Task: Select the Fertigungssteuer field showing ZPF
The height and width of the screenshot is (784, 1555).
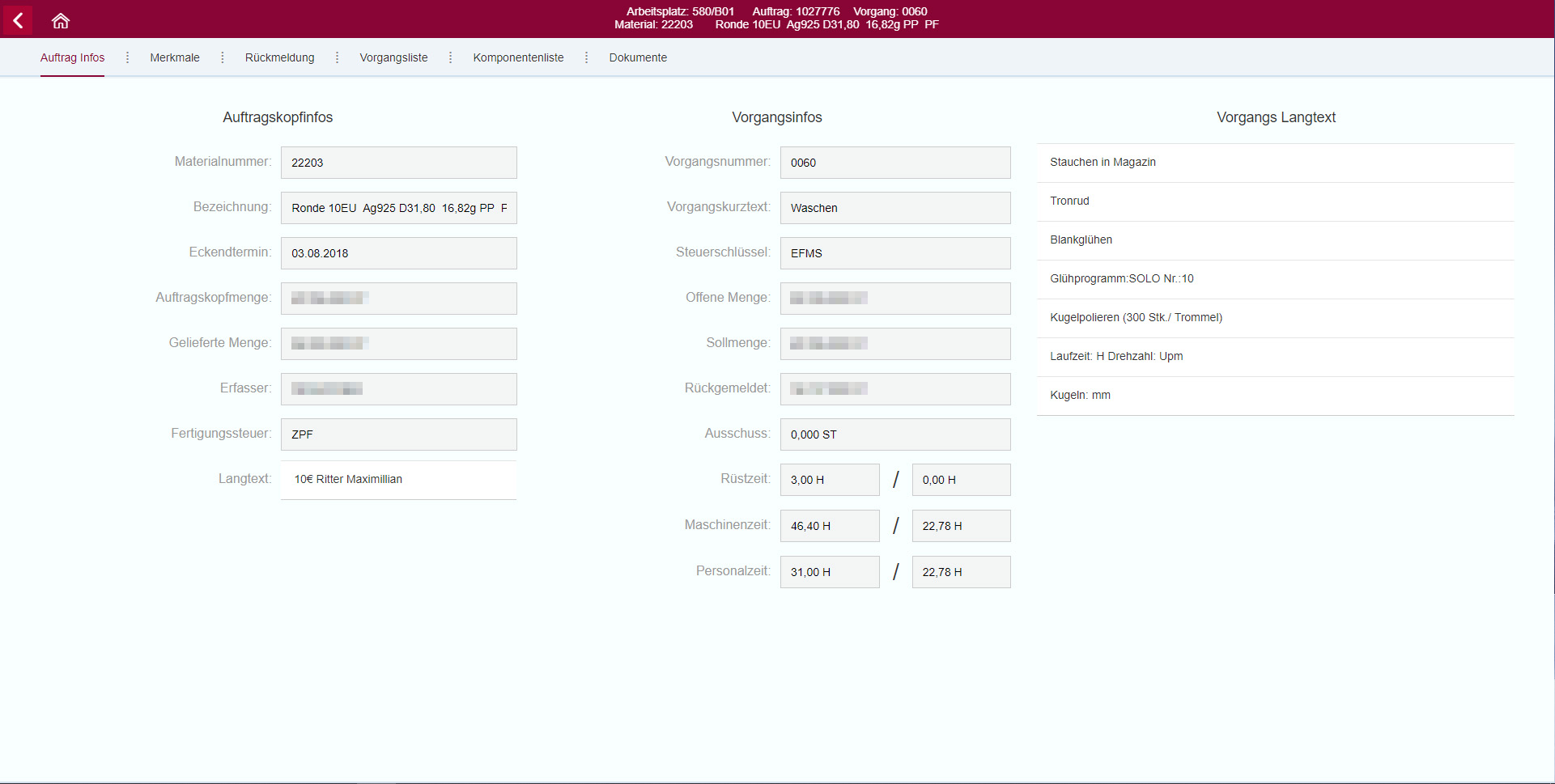Action: [x=398, y=434]
